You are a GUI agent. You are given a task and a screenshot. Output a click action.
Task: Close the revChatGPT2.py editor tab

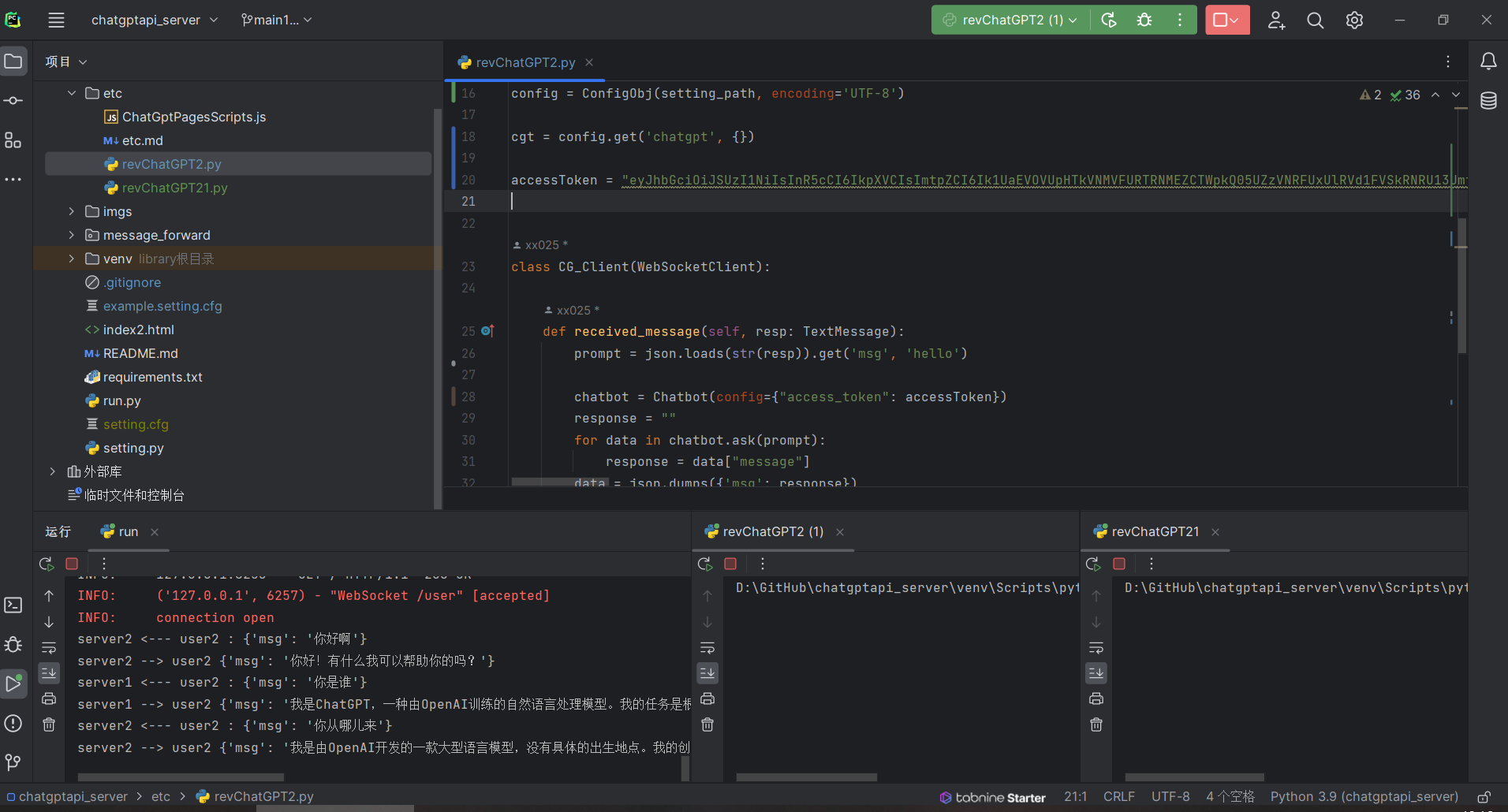point(589,62)
